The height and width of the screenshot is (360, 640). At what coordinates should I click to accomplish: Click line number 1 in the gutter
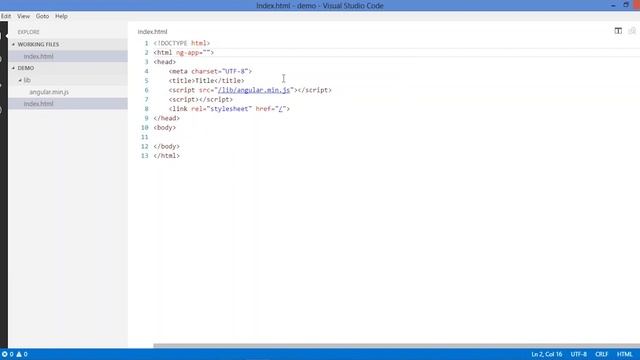coord(146,43)
